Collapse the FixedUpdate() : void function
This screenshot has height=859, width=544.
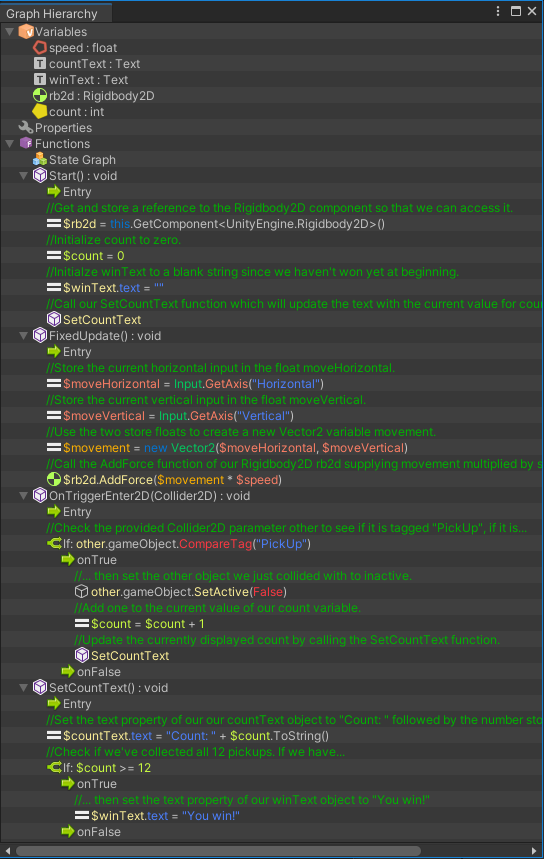coord(24,336)
